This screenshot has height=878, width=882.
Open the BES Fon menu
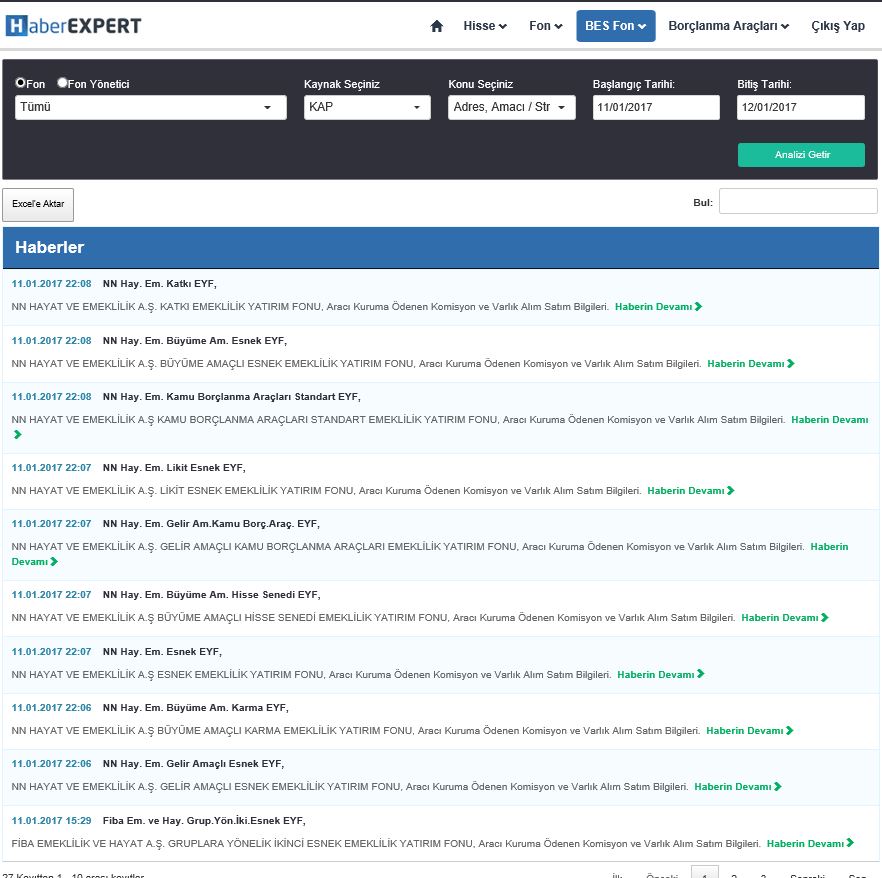(x=615, y=26)
